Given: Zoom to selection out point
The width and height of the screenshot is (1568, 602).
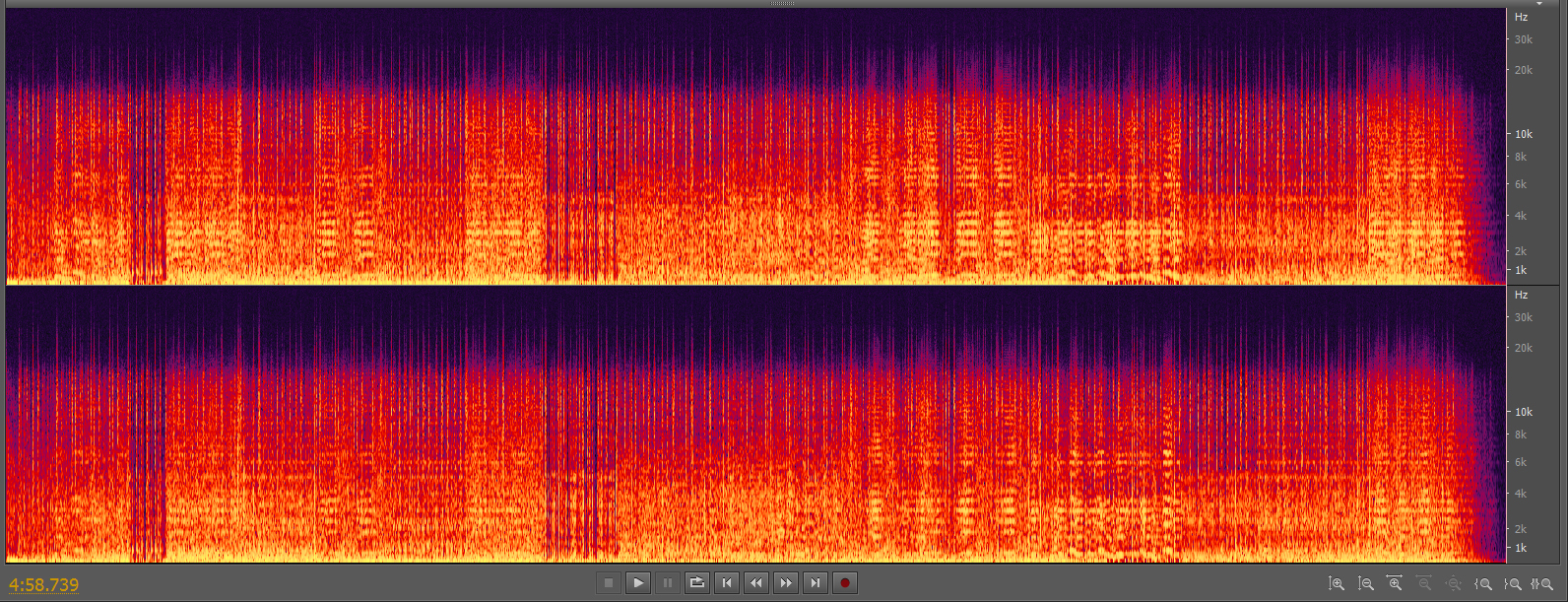Looking at the screenshot, I should [x=1513, y=584].
